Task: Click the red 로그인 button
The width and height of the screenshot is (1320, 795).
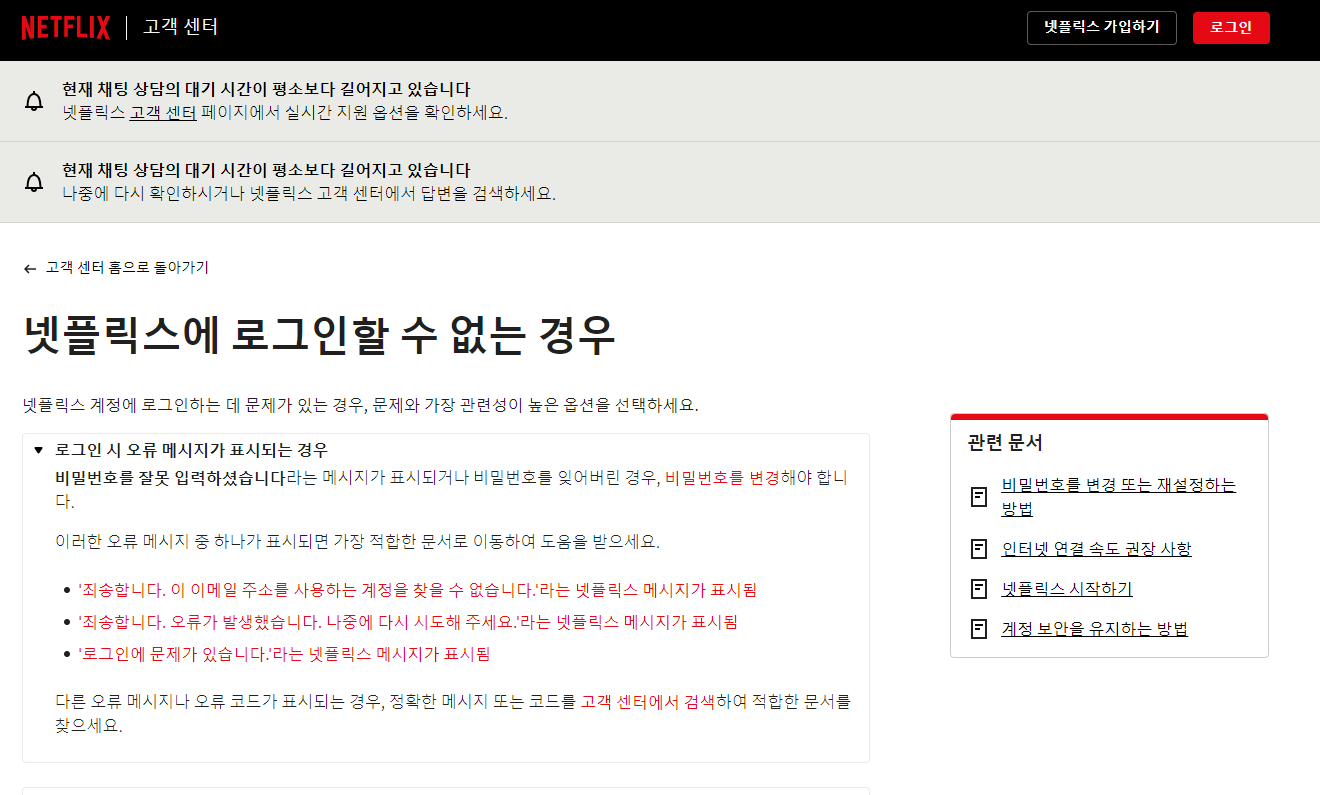Action: 1230,28
